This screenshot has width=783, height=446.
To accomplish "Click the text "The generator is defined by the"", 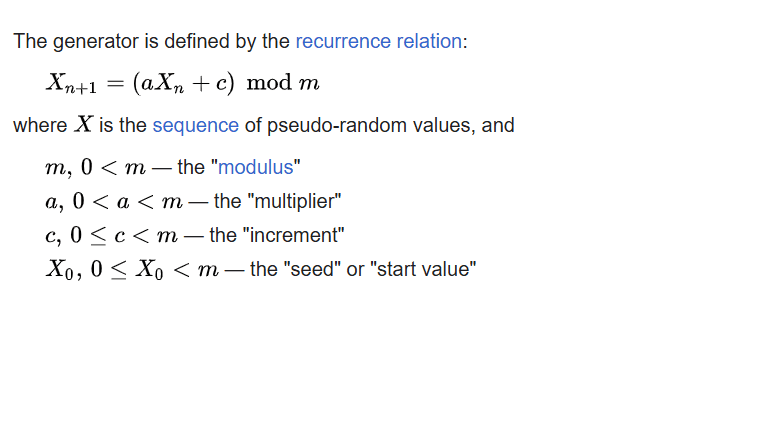I will tap(151, 41).
